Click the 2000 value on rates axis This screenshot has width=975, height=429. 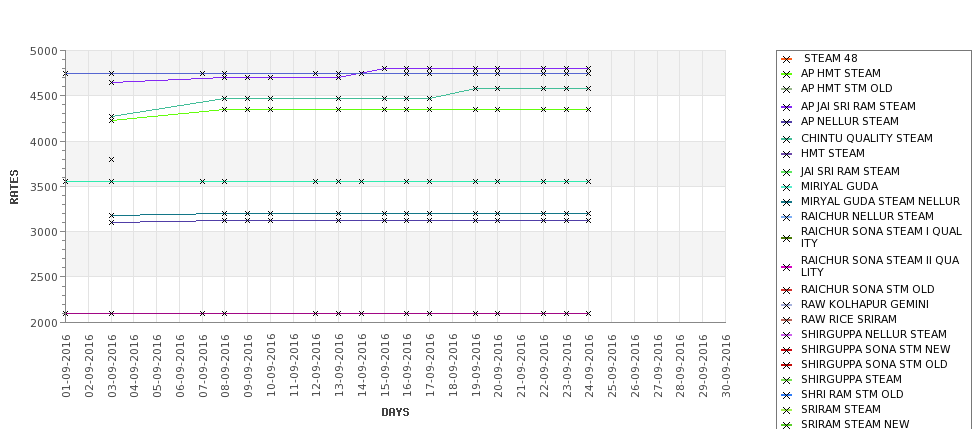click(44, 323)
